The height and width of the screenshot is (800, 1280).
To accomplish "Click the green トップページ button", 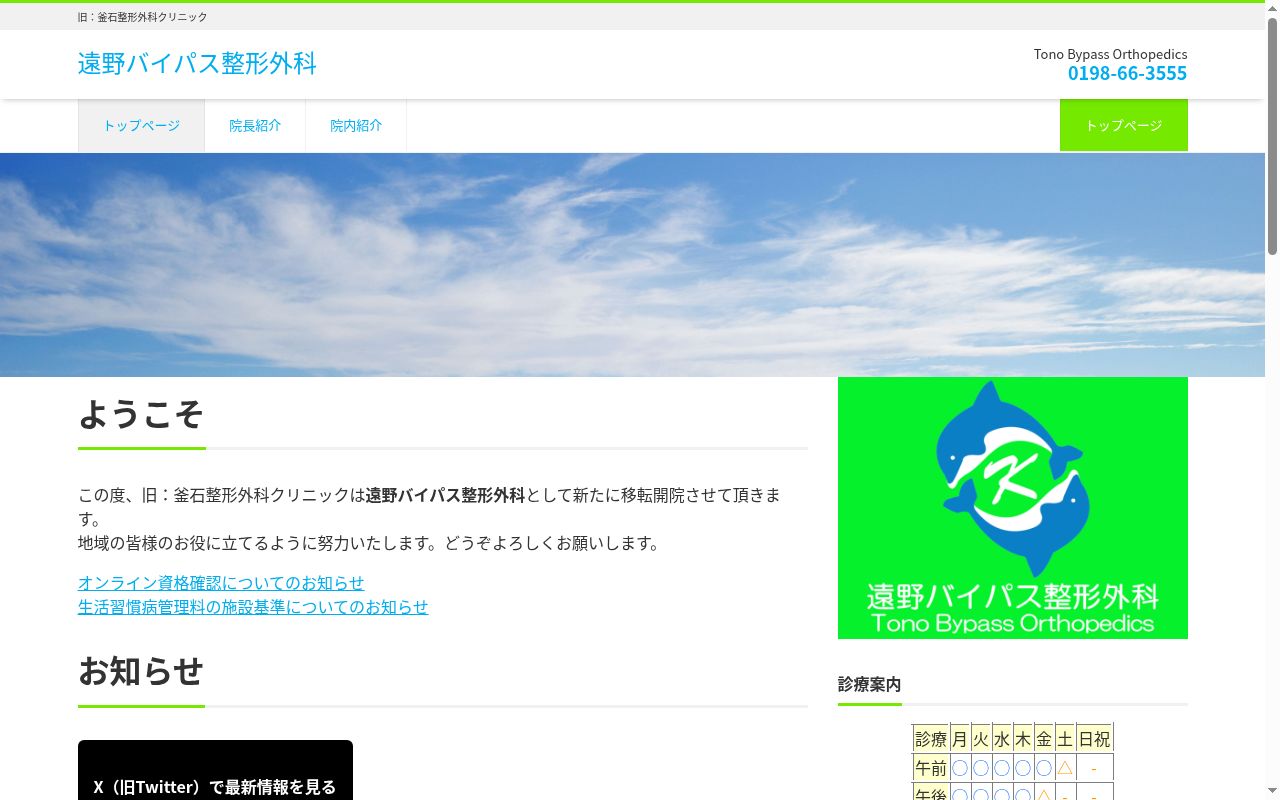I will pos(1124,125).
